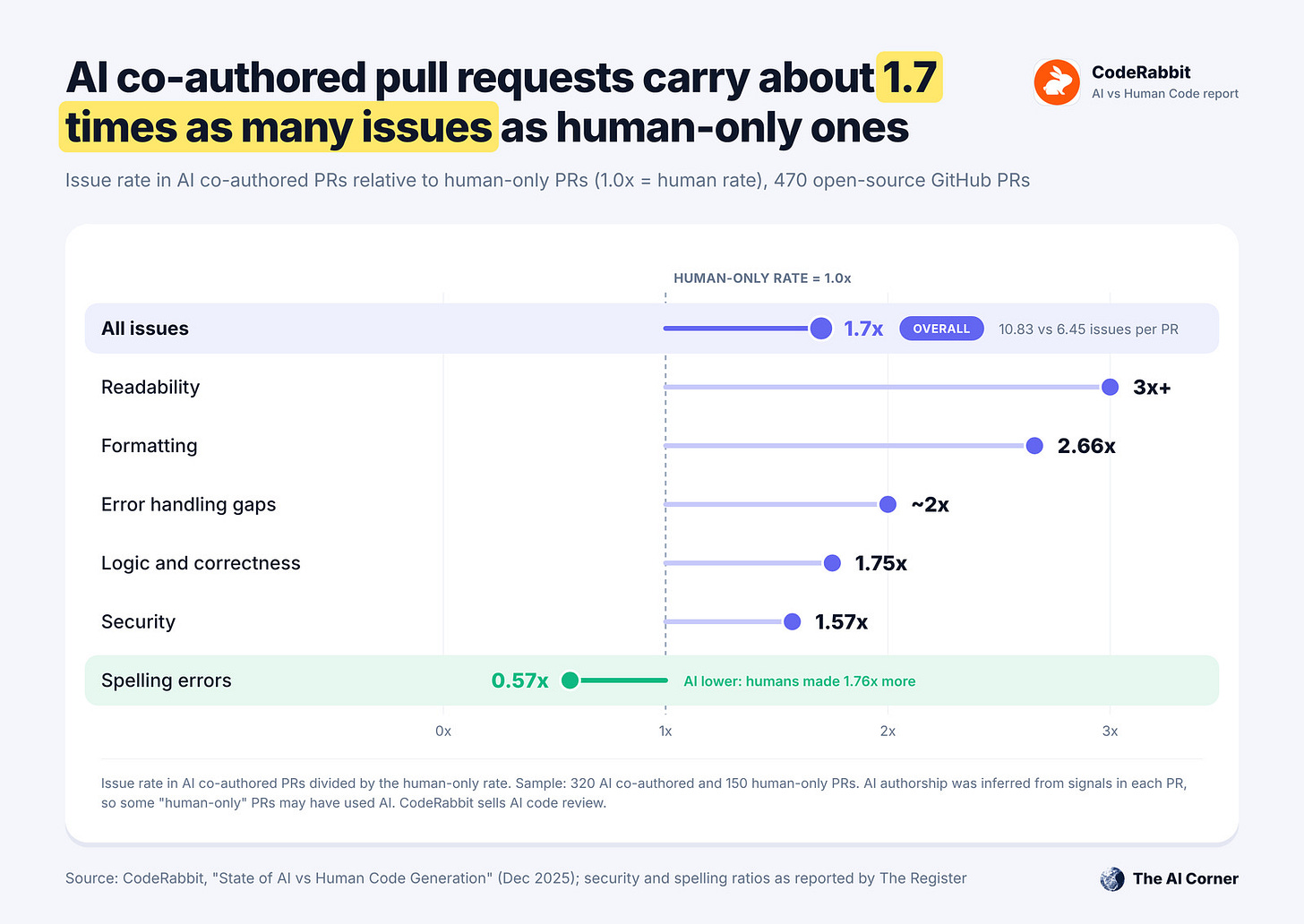This screenshot has height=924, width=1304.
Task: Select the "Readability" row label
Action: (150, 387)
